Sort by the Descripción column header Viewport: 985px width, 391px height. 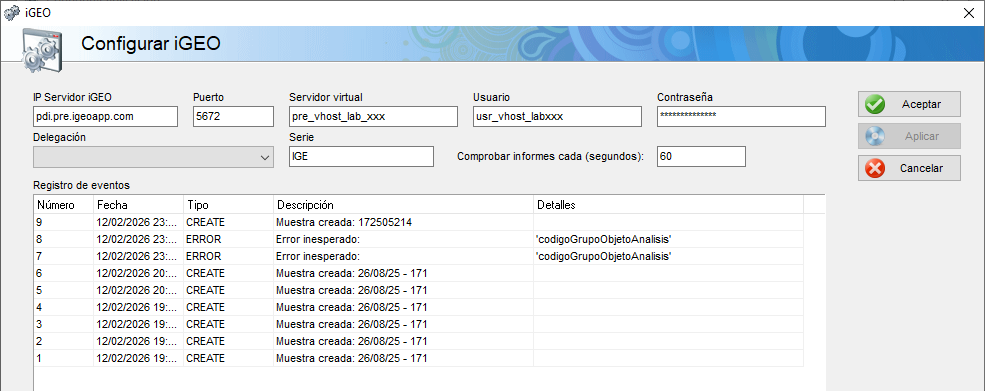[x=403, y=205]
